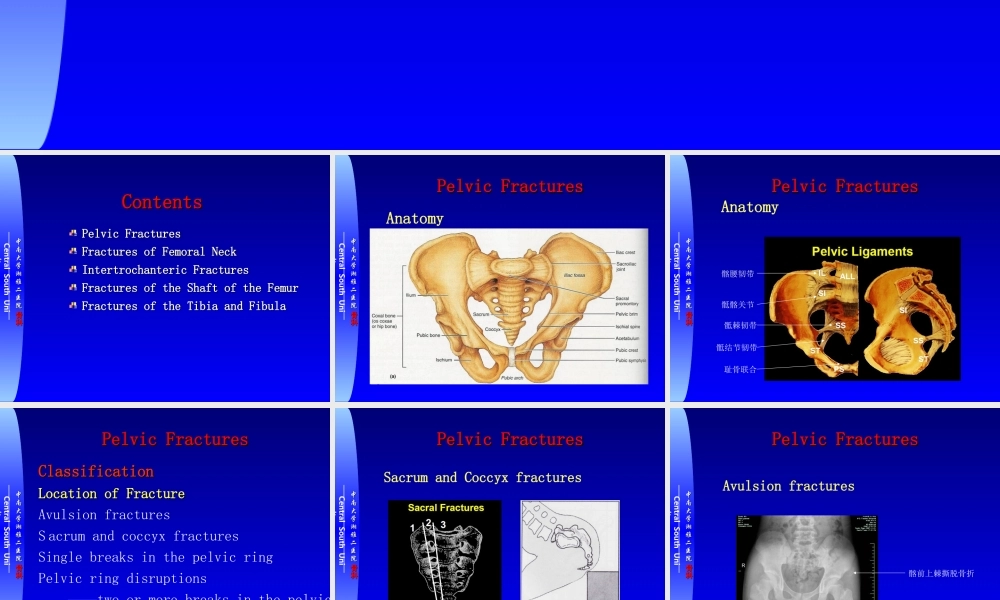The width and height of the screenshot is (1000, 600).
Task: Open the pelvic X-ray on the Avulsion fractures slide
Action: click(x=806, y=558)
